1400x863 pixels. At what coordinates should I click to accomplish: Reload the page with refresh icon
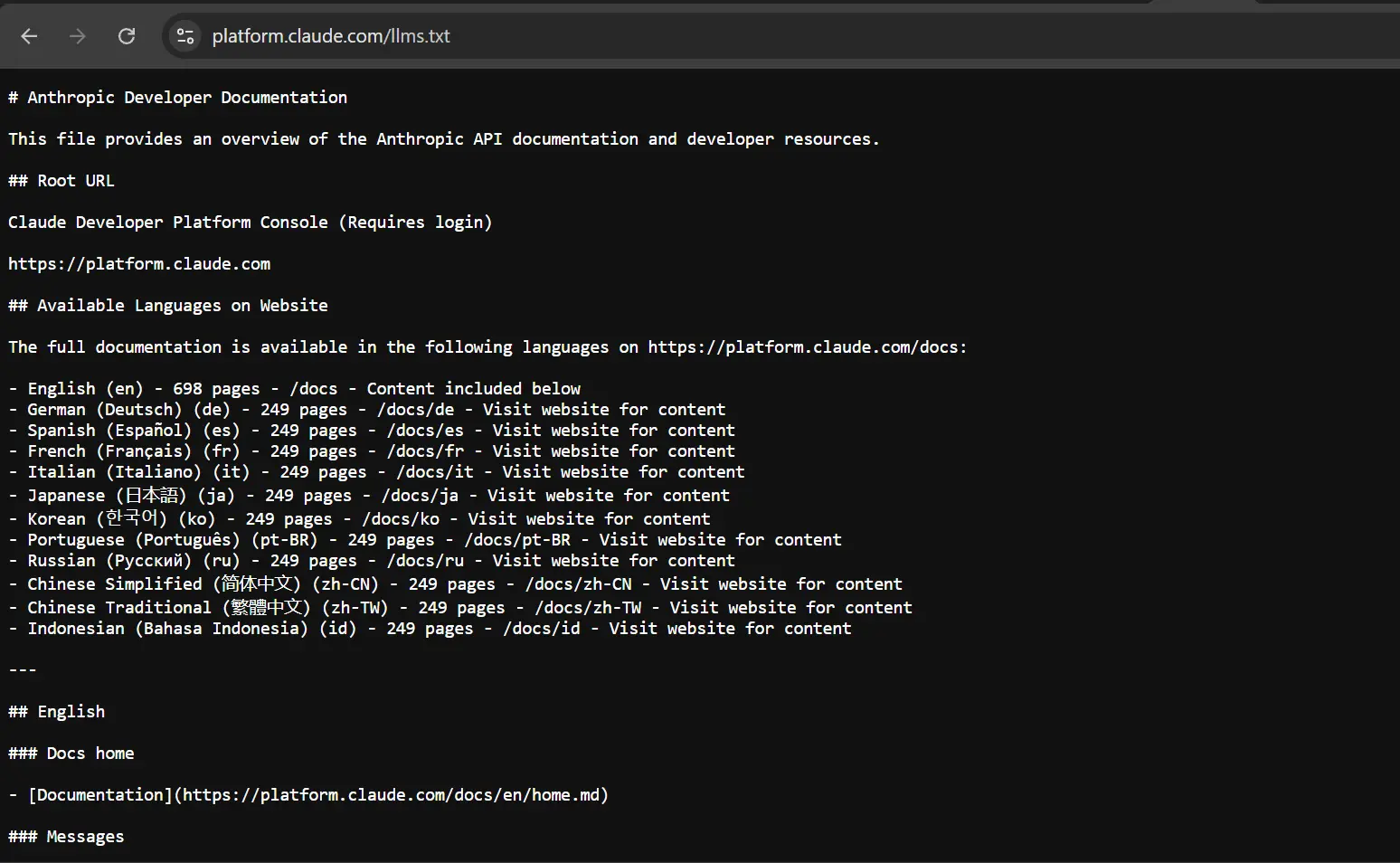pos(127,36)
